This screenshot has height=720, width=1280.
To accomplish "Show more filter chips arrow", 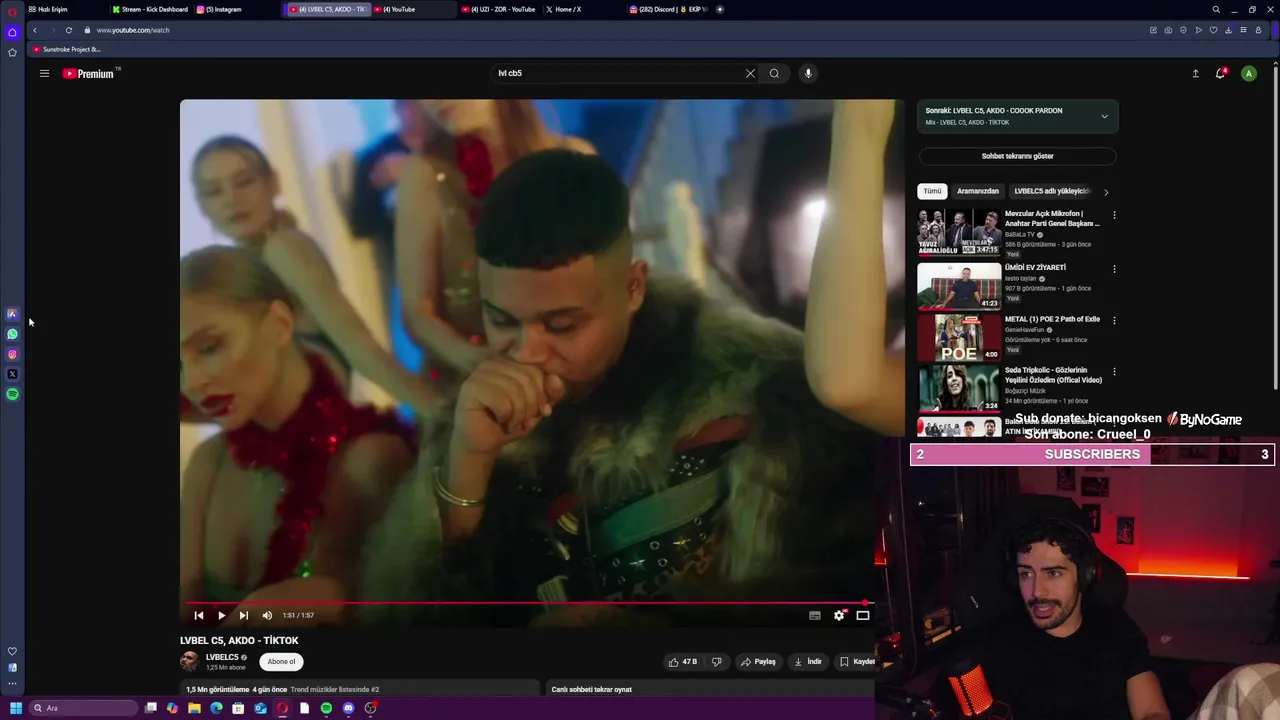I will [1105, 191].
